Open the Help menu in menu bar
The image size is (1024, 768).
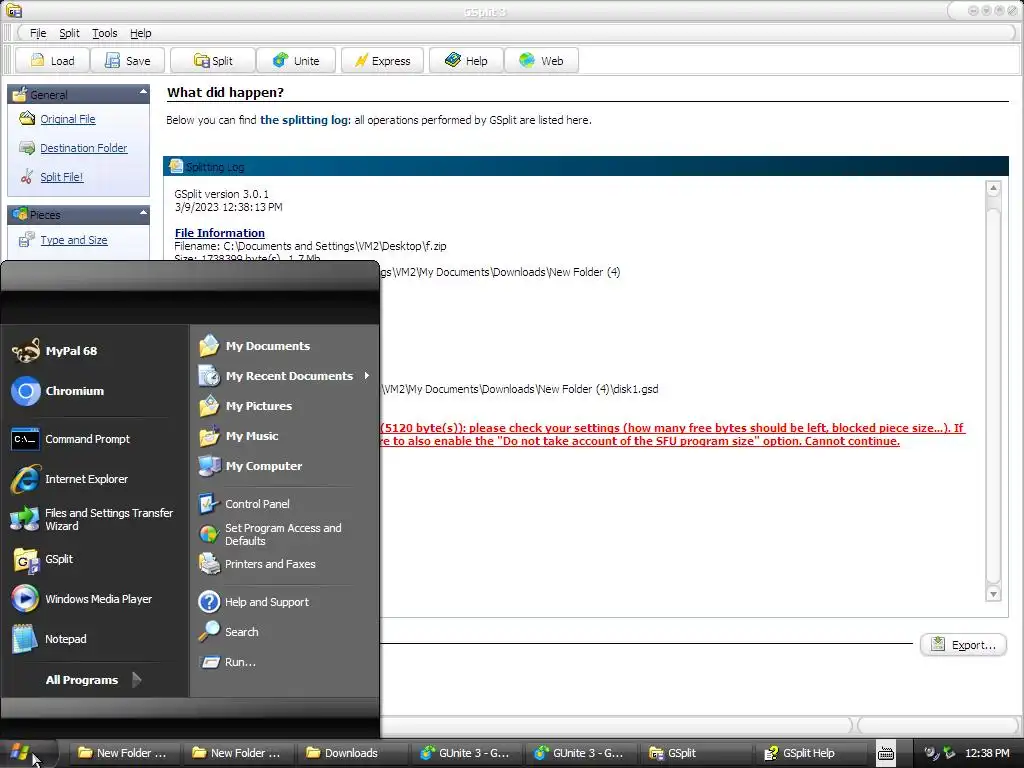[x=140, y=33]
